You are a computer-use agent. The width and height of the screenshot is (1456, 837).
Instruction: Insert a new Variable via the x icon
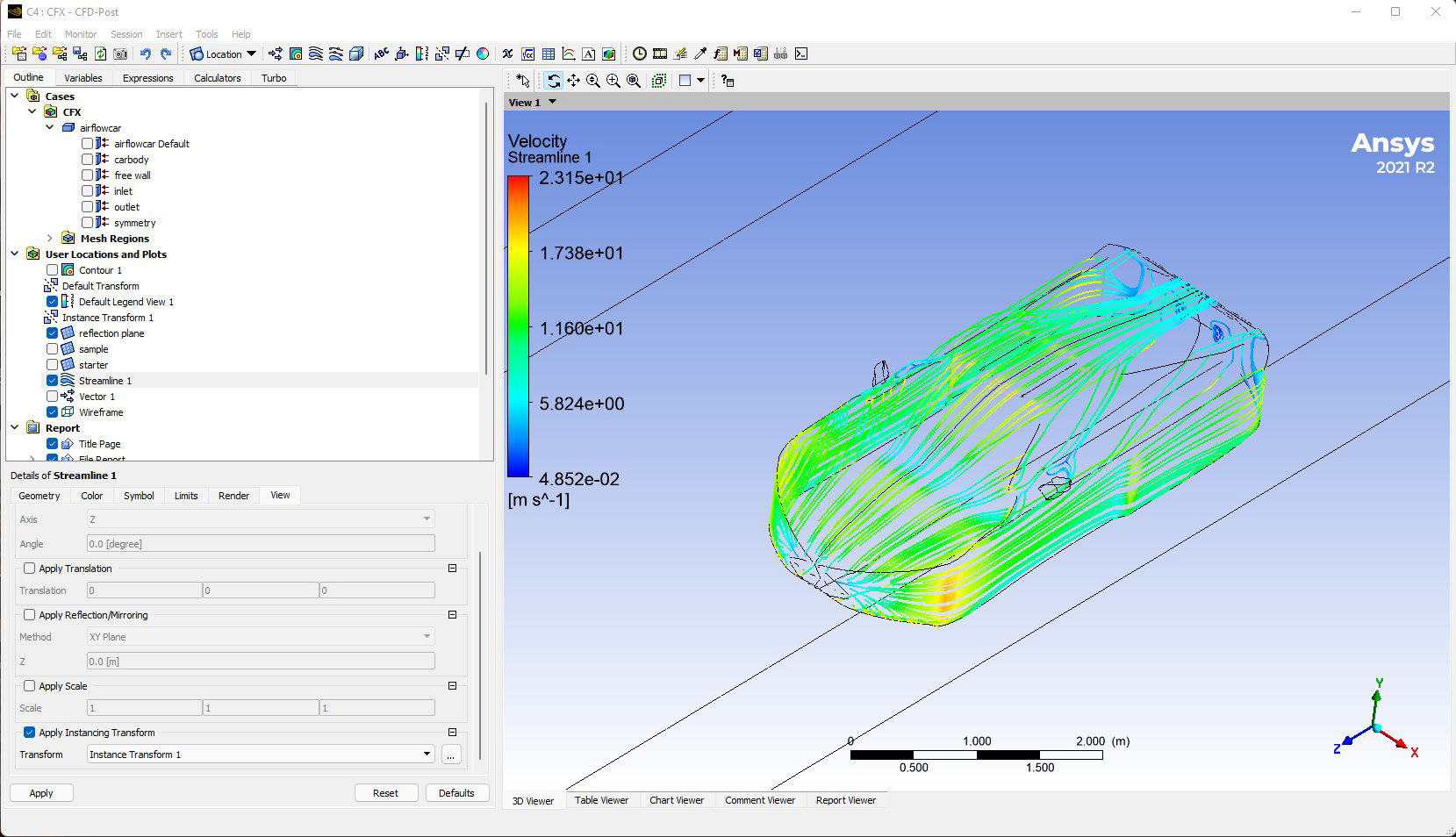[507, 54]
